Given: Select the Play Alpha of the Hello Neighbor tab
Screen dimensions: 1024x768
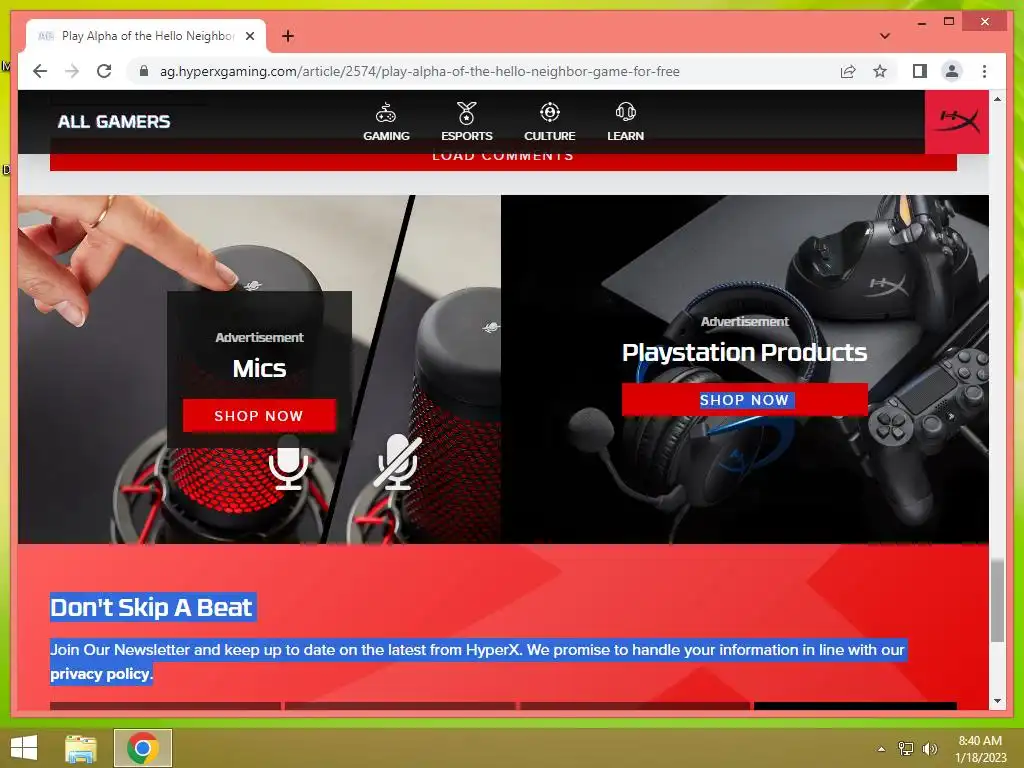Looking at the screenshot, I should pyautogui.click(x=146, y=36).
